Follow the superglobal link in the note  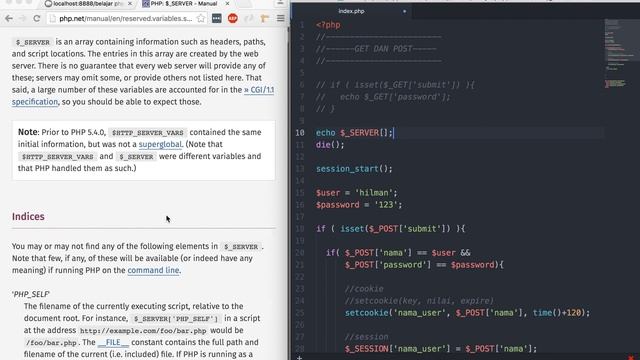(x=160, y=144)
